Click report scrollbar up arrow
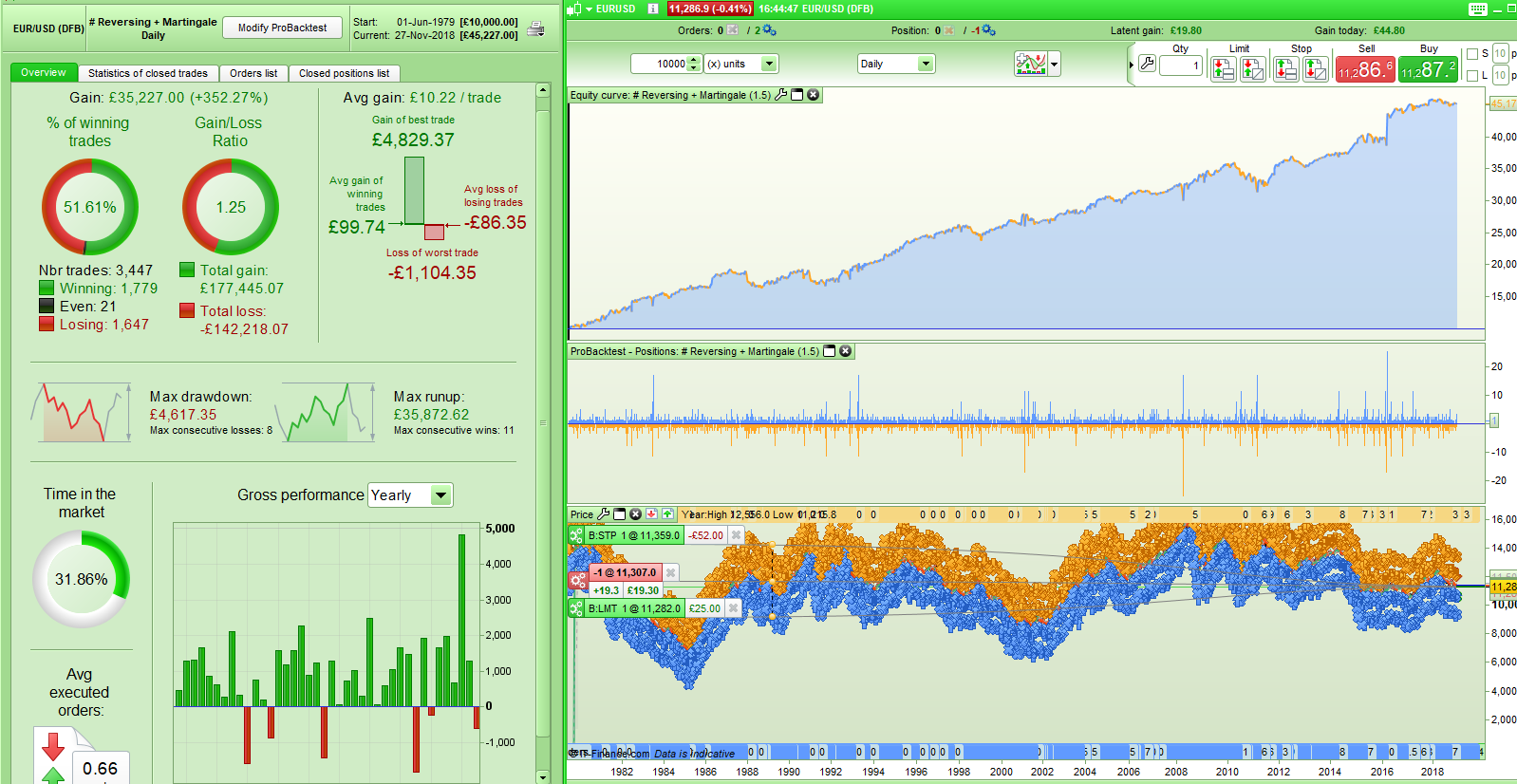 (543, 90)
